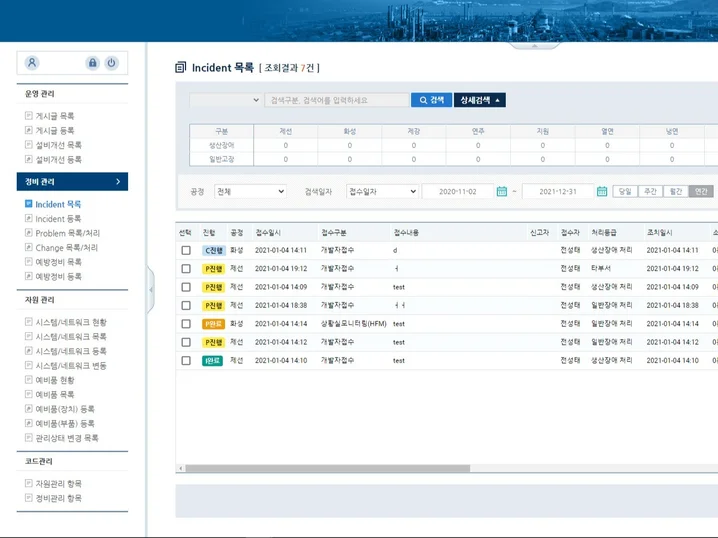
Task: Click the lock icon in sidebar
Action: click(92, 63)
